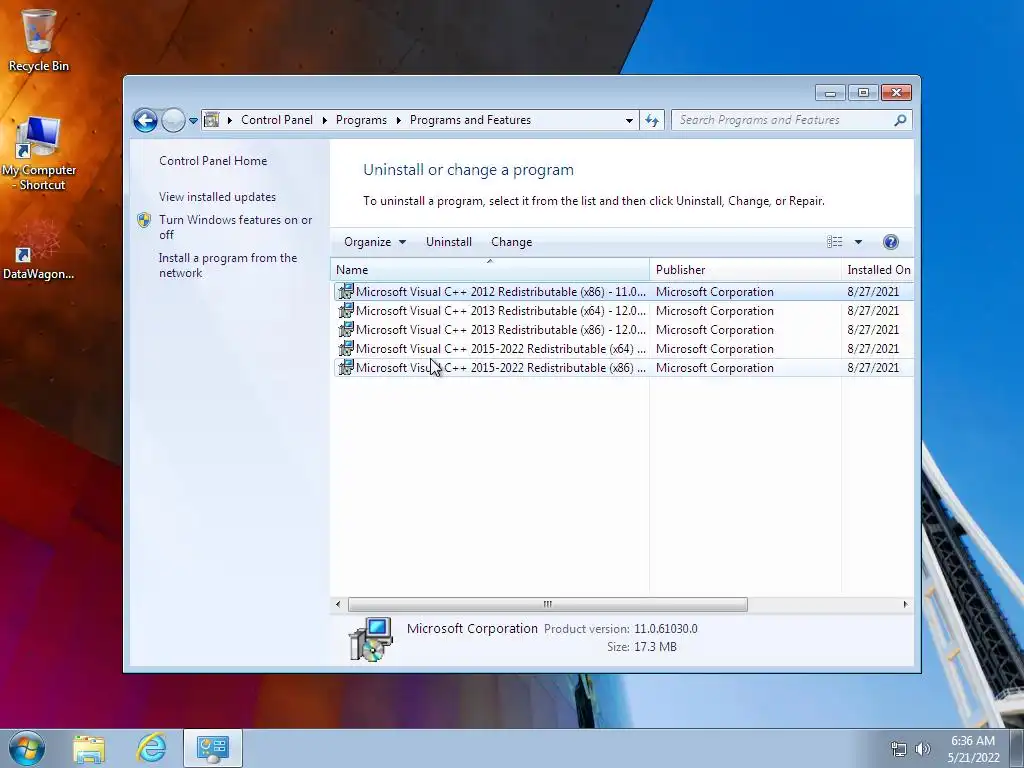Click Control Panel taskbar button
This screenshot has width=1024, height=768.
coord(212,748)
